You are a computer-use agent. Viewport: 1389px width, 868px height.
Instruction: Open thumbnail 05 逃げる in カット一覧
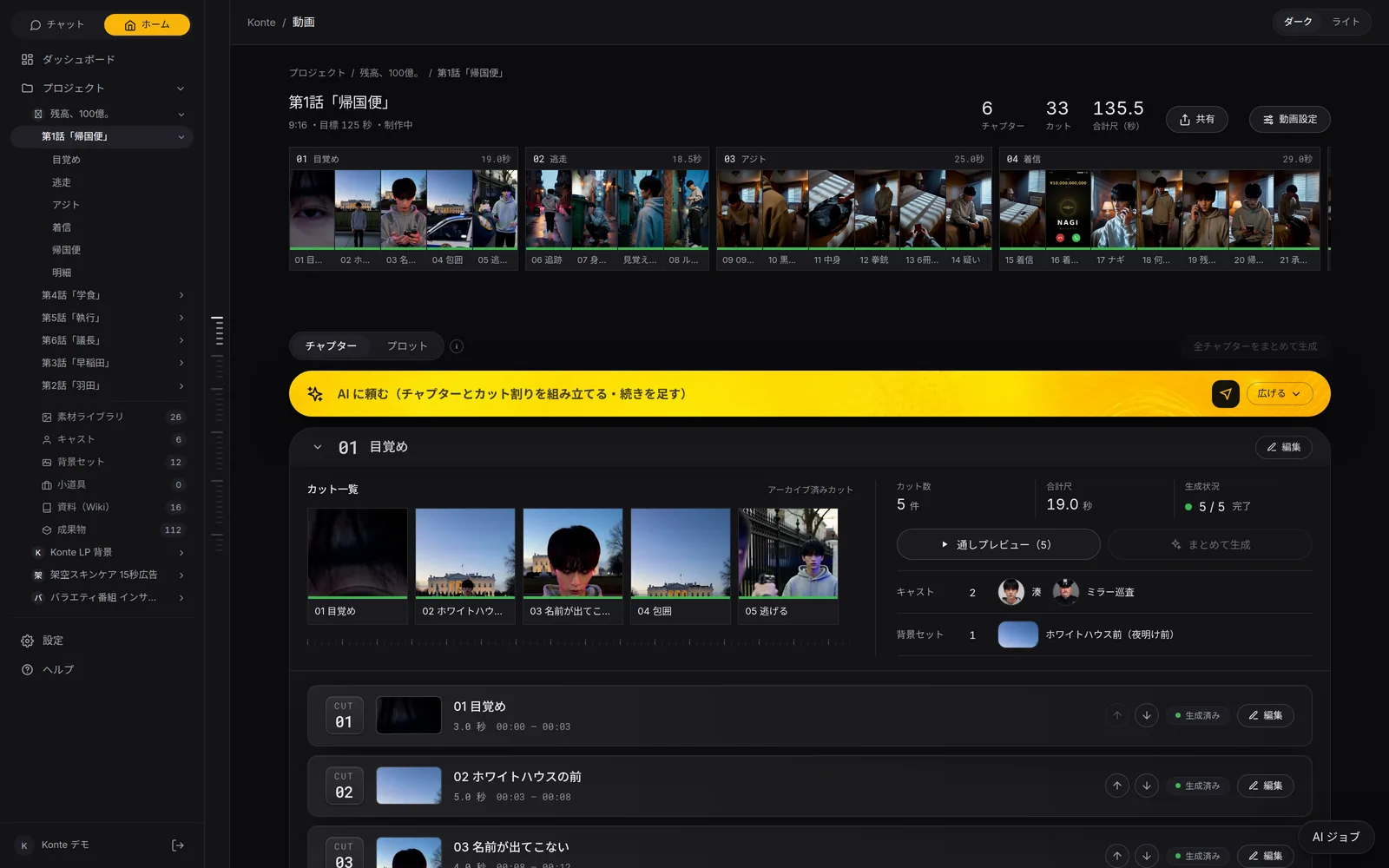tap(788, 566)
